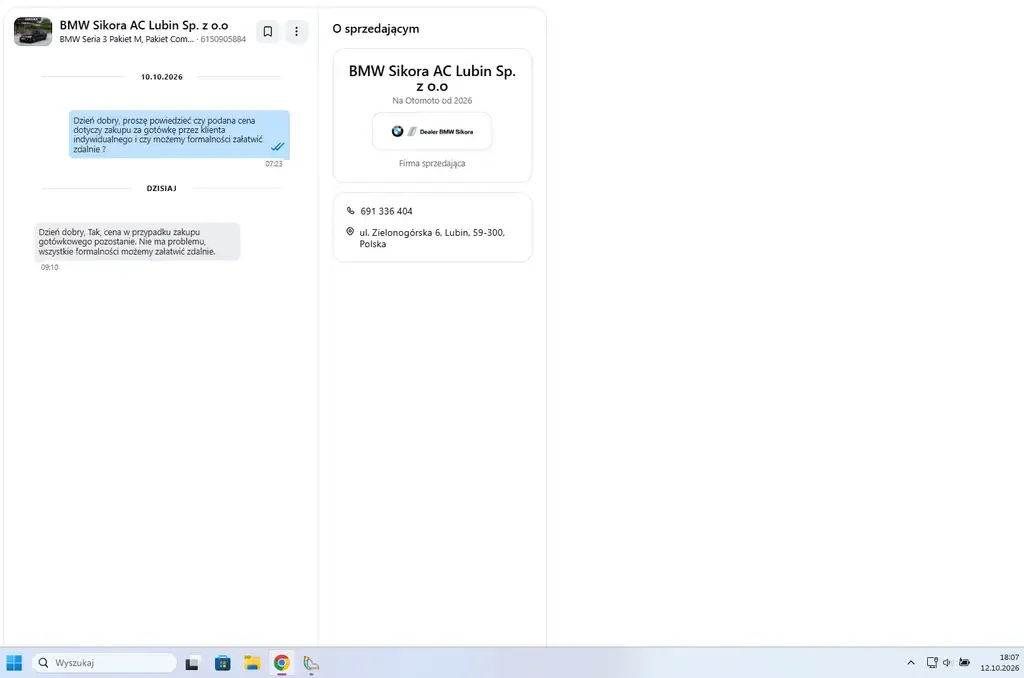Screen dimensions: 1024x678
Task: Save conversation with the bookmark icon
Action: [268, 31]
